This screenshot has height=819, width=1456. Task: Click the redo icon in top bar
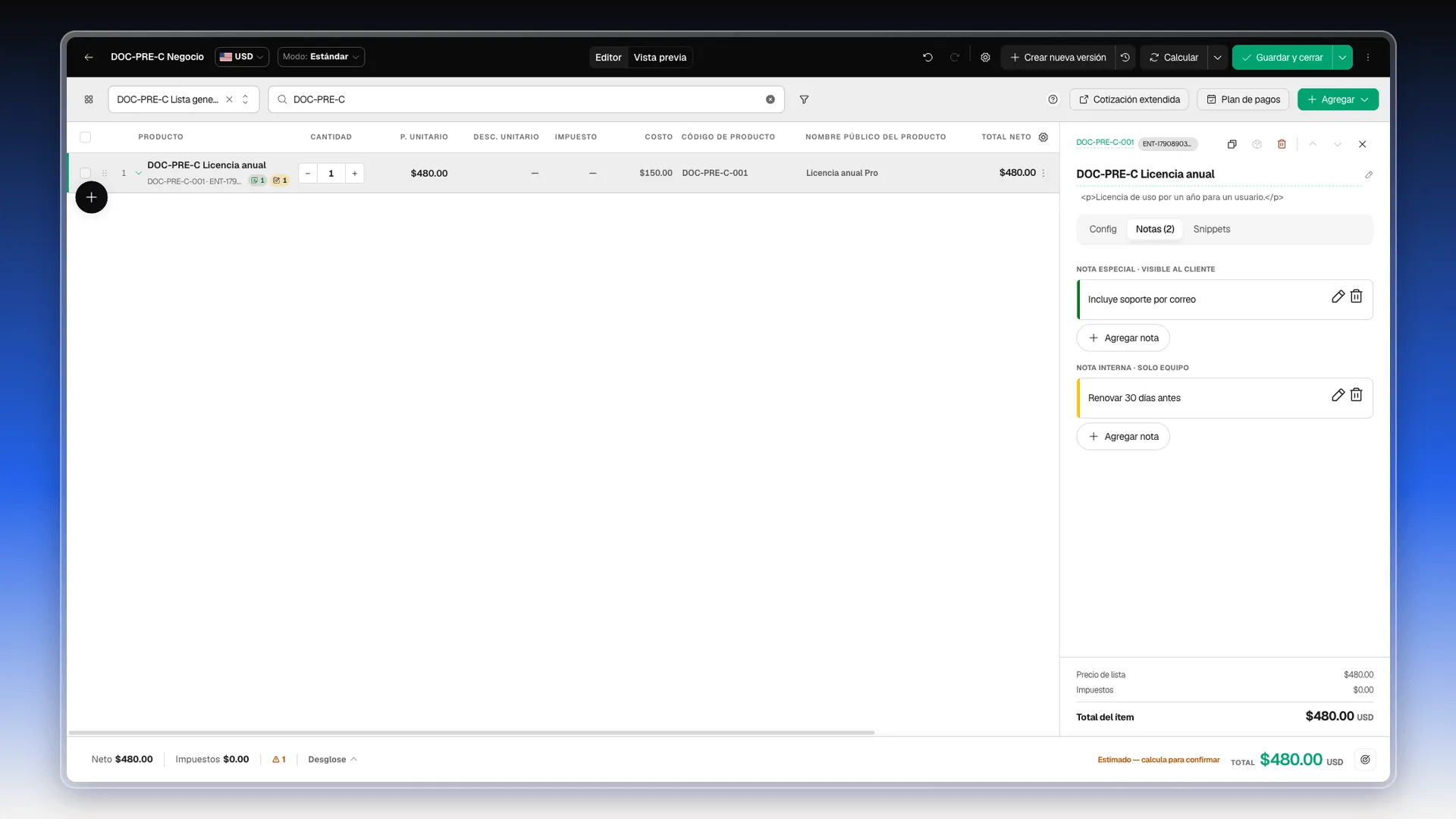955,57
